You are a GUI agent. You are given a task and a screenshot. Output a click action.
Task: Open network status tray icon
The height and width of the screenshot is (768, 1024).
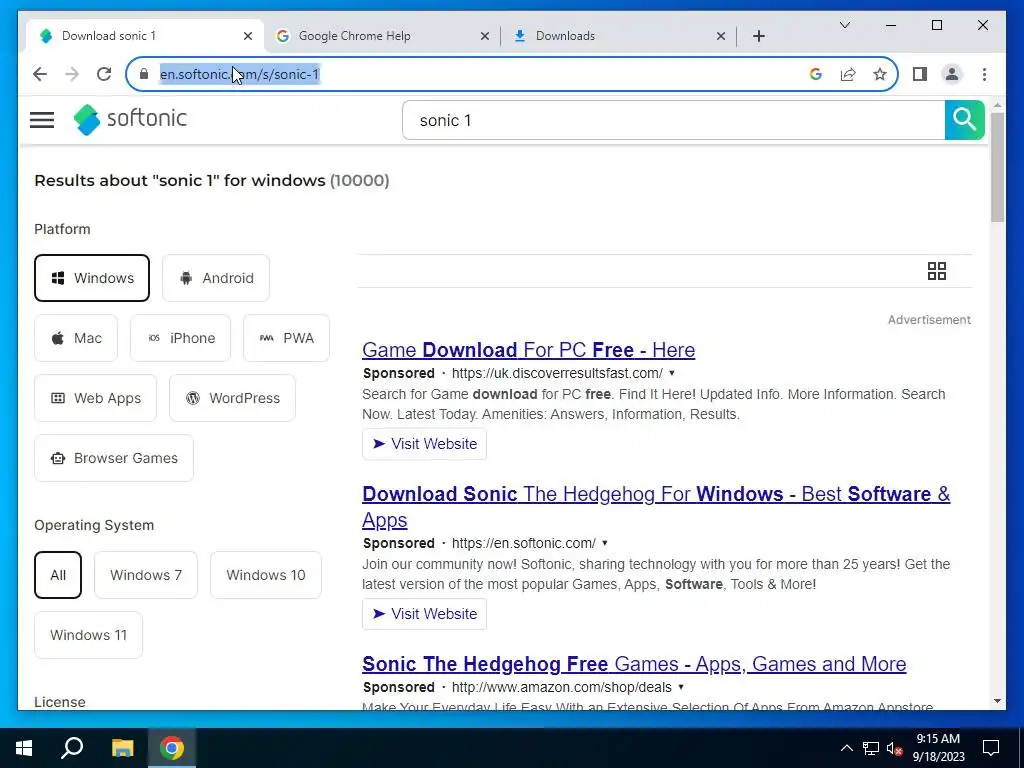point(871,748)
